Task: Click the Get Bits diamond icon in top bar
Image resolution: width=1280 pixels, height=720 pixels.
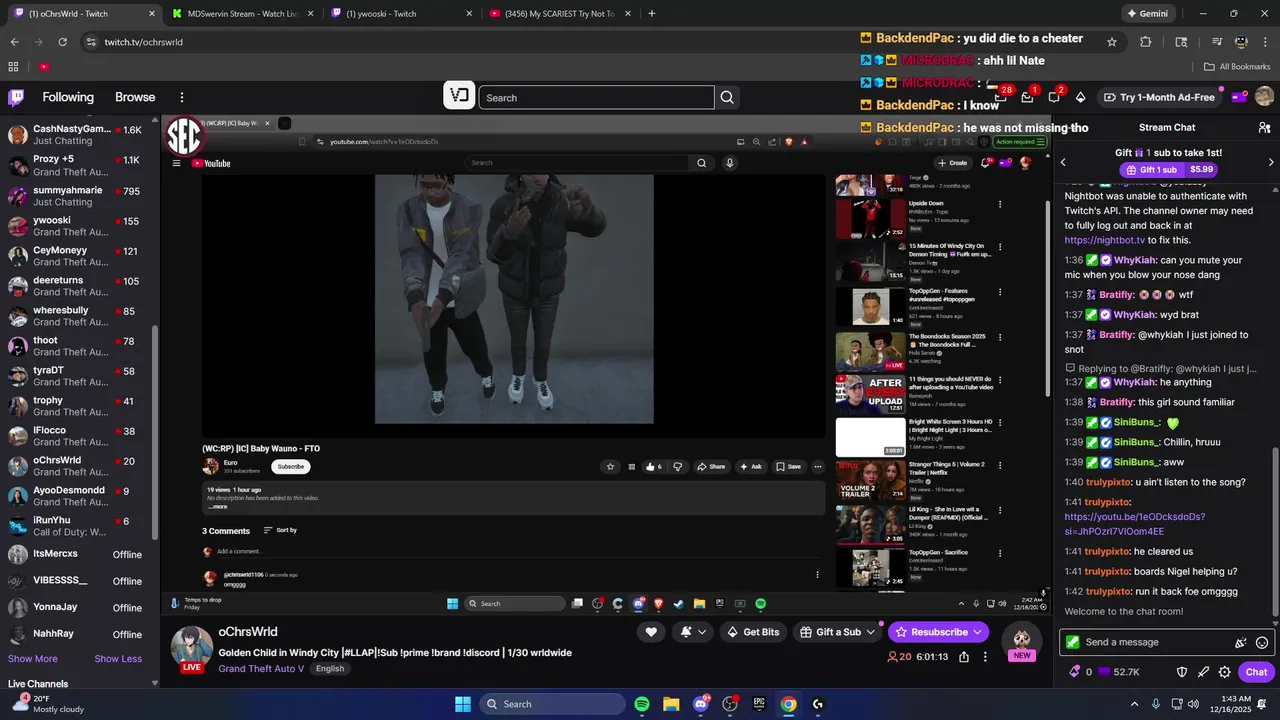Action: pyautogui.click(x=1080, y=97)
